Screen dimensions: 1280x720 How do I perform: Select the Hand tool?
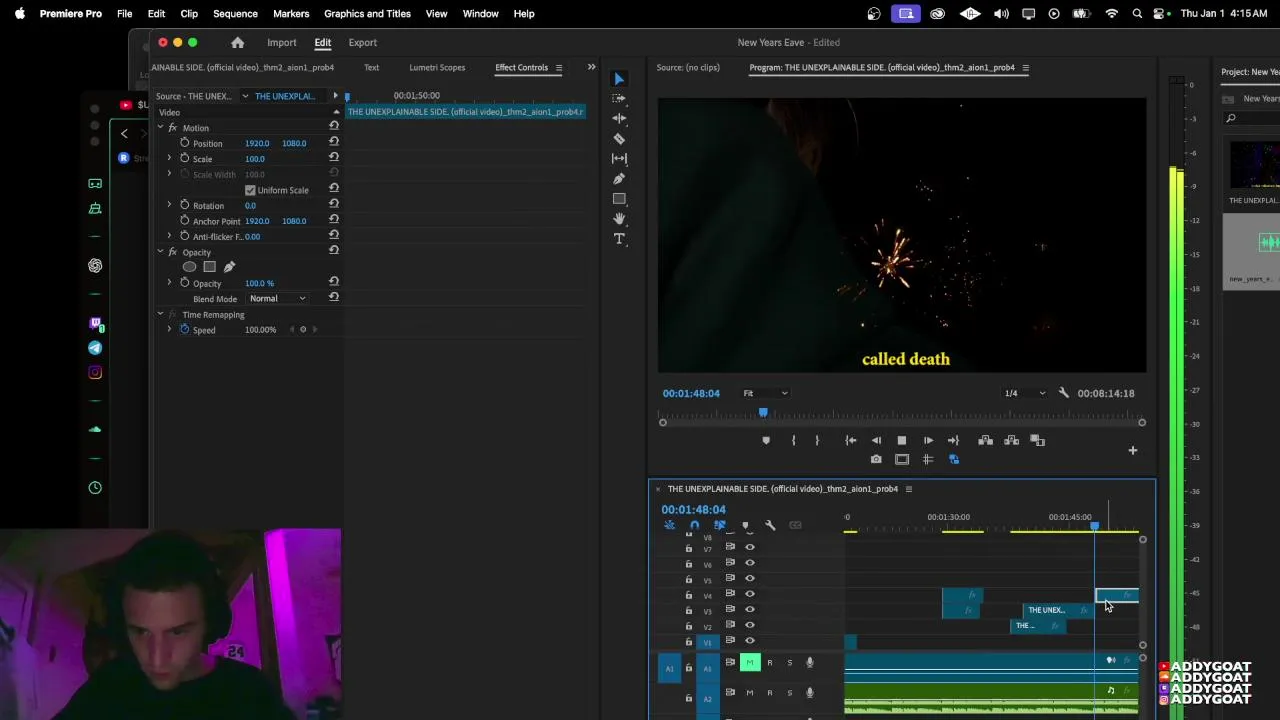click(x=619, y=219)
